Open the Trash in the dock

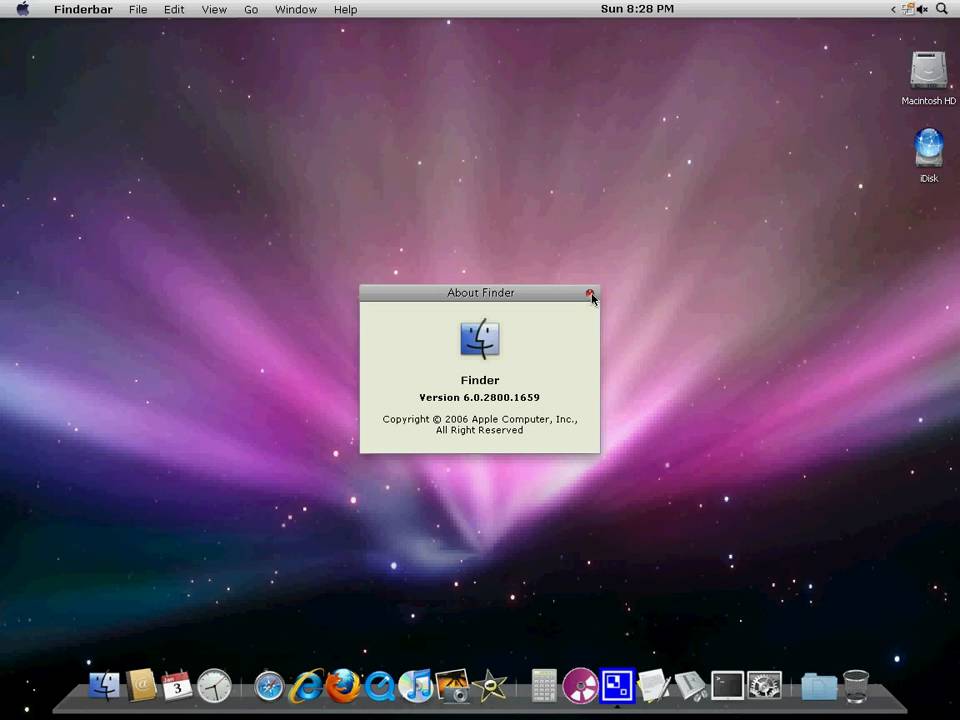[x=856, y=686]
